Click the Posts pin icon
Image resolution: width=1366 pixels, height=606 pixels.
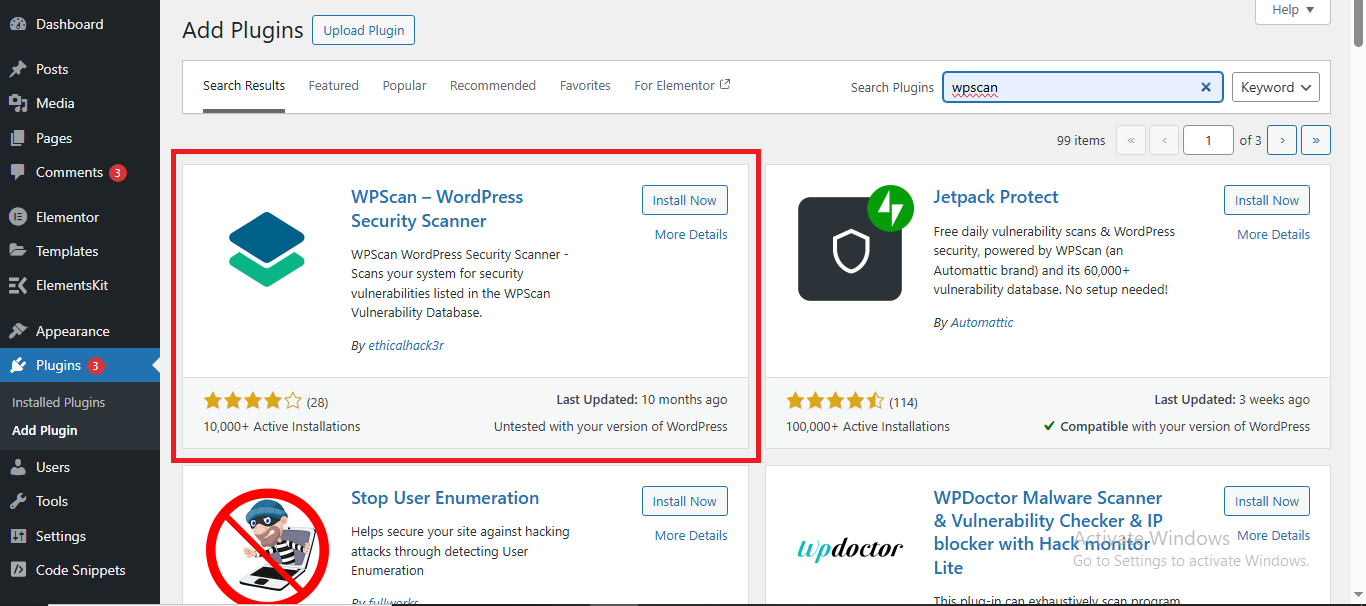(18, 69)
